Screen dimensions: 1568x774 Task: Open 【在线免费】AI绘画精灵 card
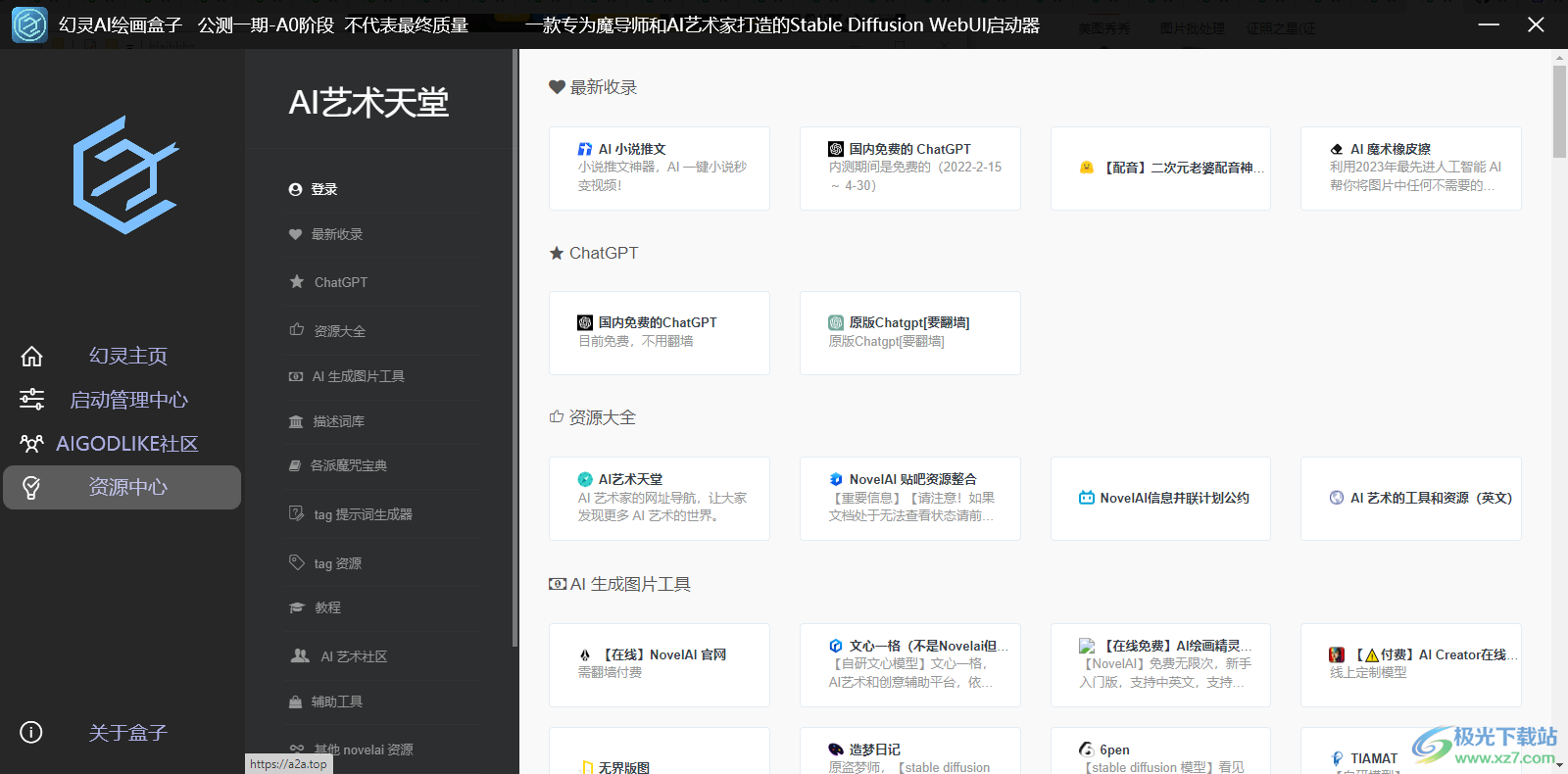(1160, 664)
